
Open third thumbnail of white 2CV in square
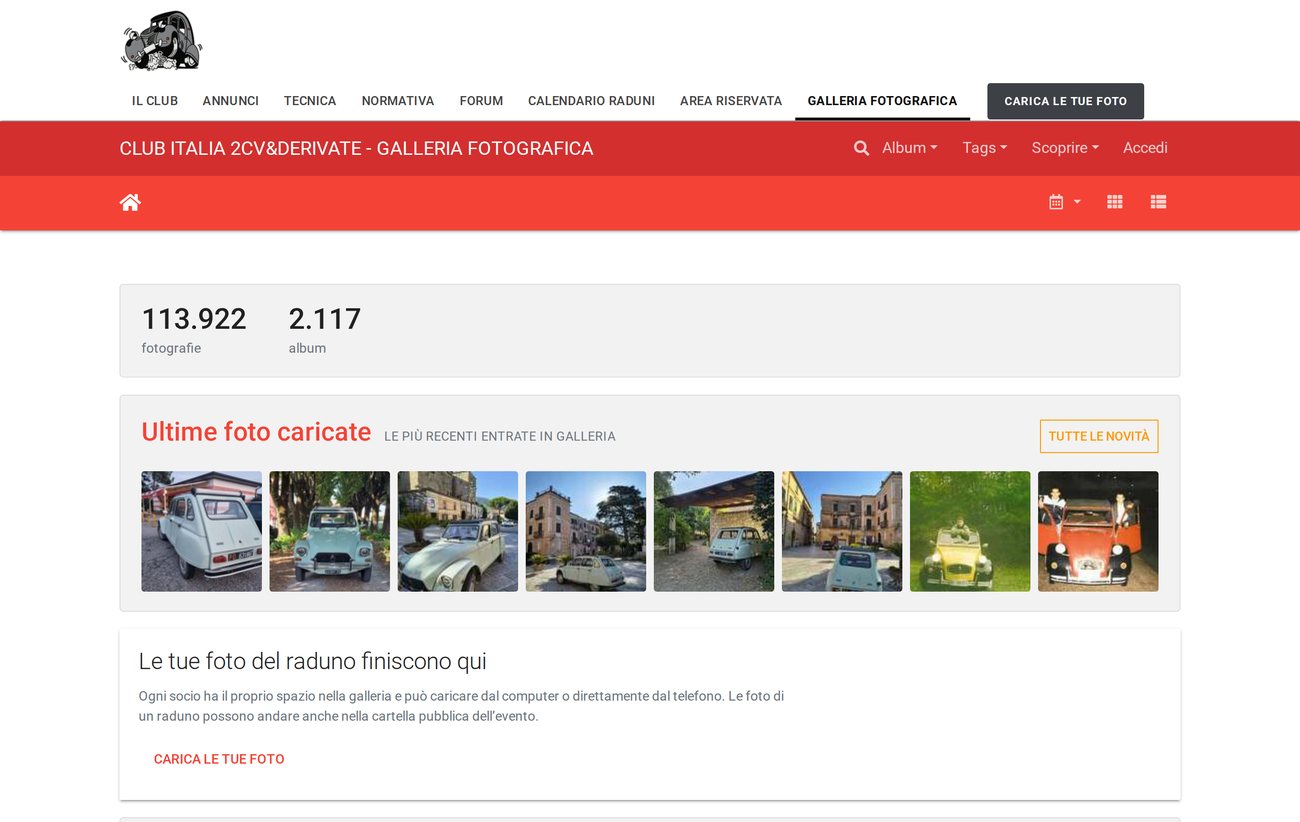click(x=457, y=531)
